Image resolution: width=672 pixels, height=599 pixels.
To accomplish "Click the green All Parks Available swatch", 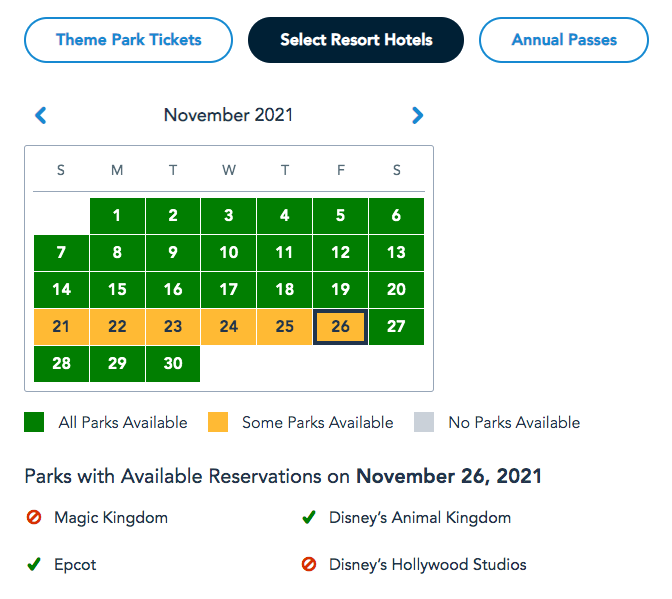I will (x=35, y=422).
